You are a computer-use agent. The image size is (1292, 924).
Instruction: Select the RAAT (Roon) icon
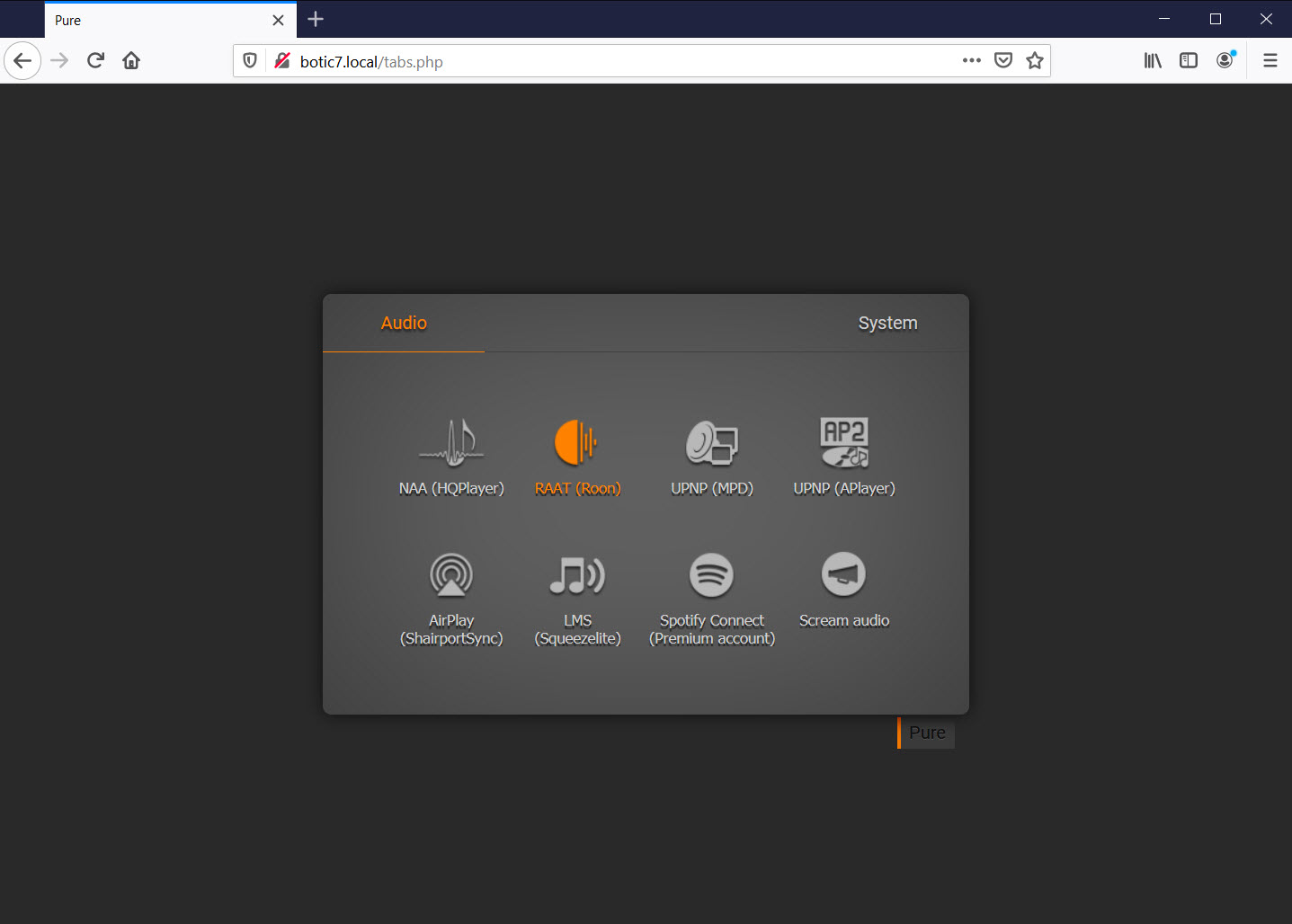(x=576, y=442)
